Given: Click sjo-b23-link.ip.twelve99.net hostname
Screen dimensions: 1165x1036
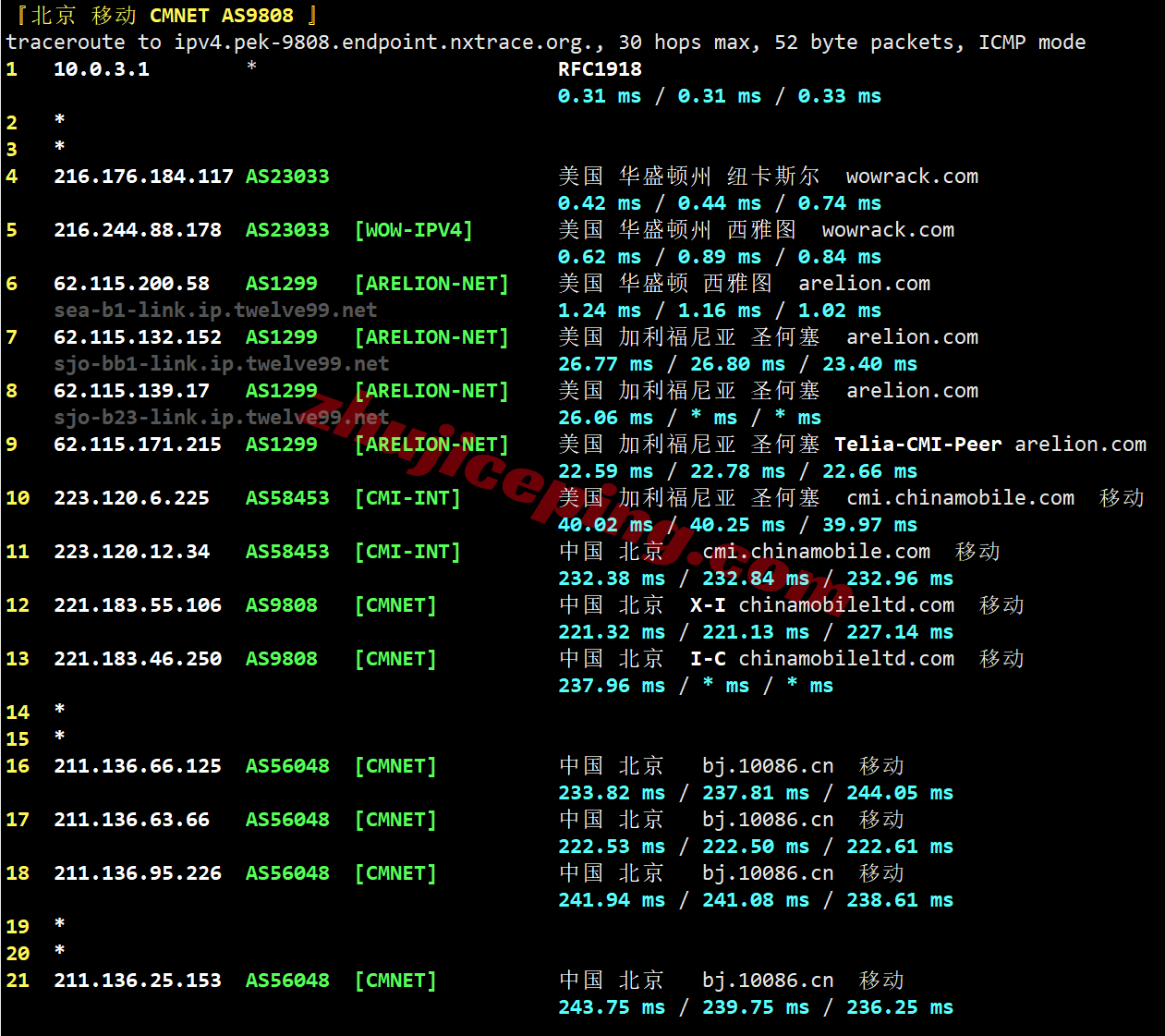Looking at the screenshot, I should tap(222, 418).
